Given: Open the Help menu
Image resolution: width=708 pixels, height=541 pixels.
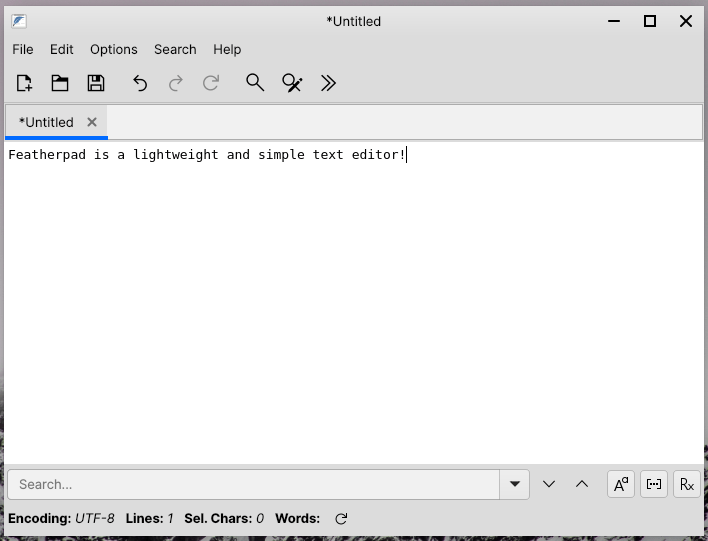Looking at the screenshot, I should pyautogui.click(x=227, y=49).
